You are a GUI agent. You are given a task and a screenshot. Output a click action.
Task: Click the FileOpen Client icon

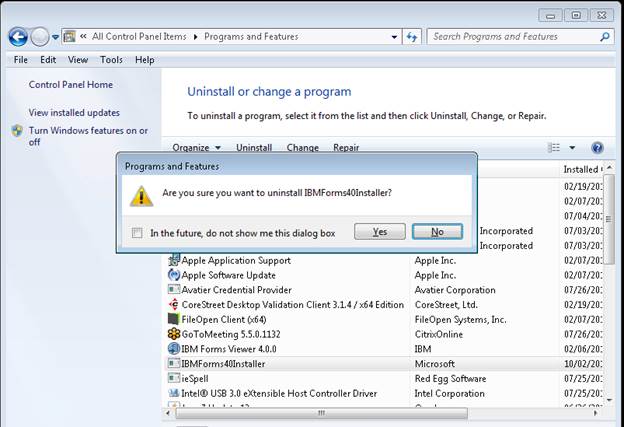174,319
